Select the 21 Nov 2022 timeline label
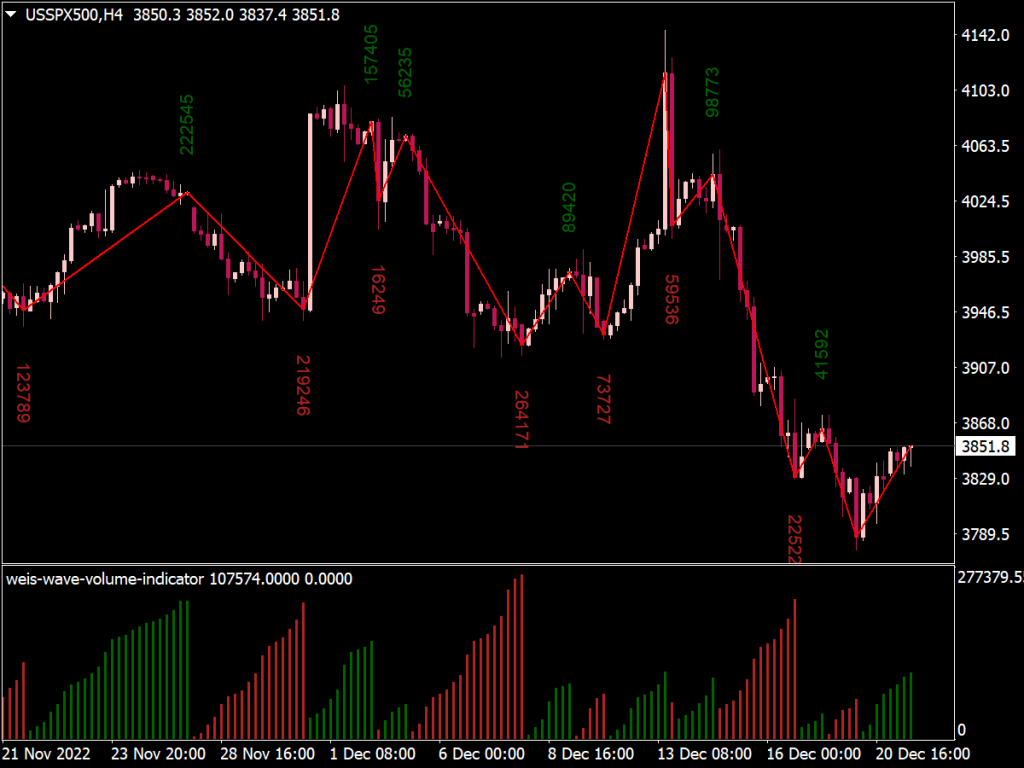This screenshot has width=1024, height=768. click(46, 755)
